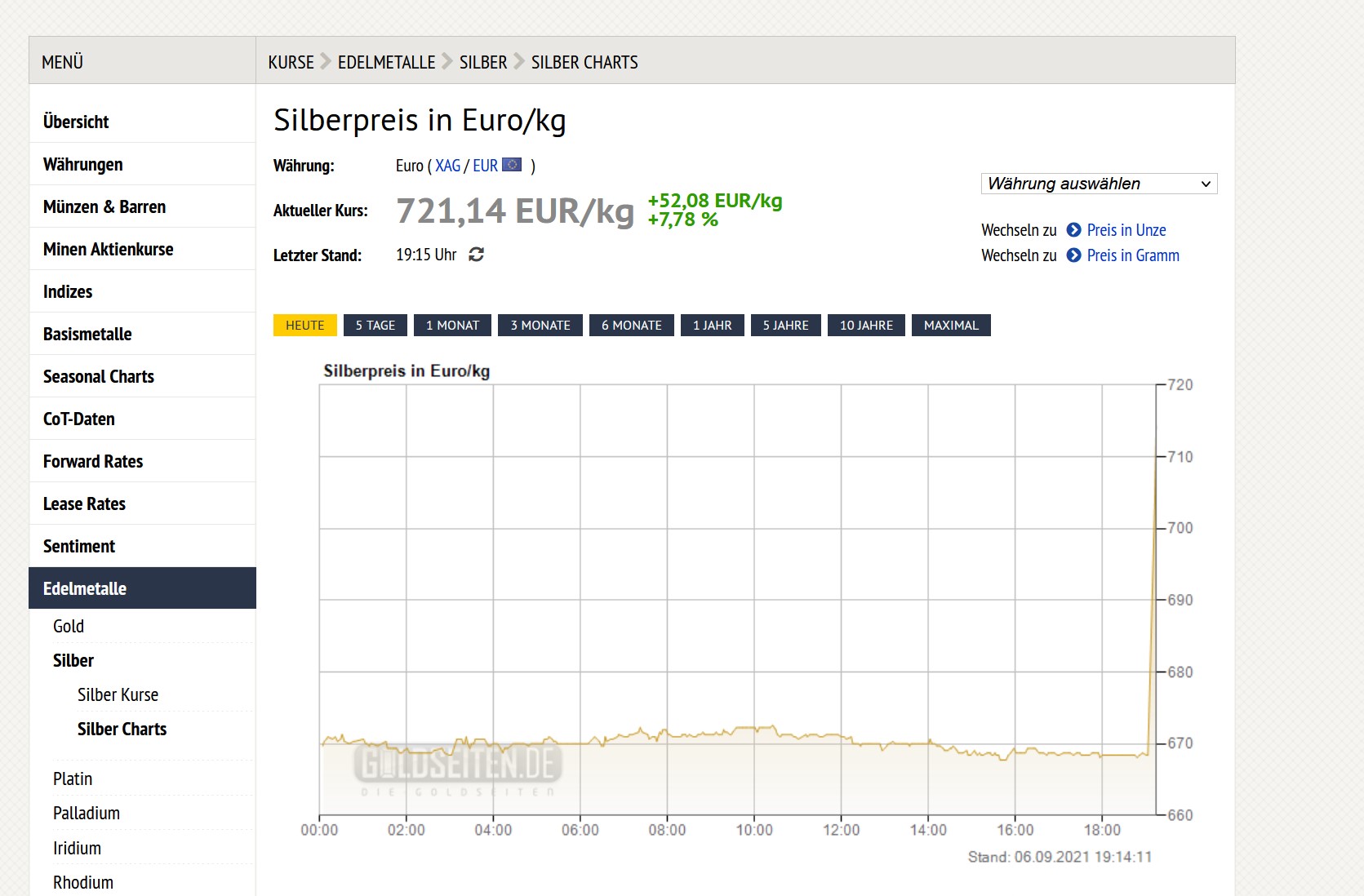Select the 1 JAHR chart period

click(712, 326)
